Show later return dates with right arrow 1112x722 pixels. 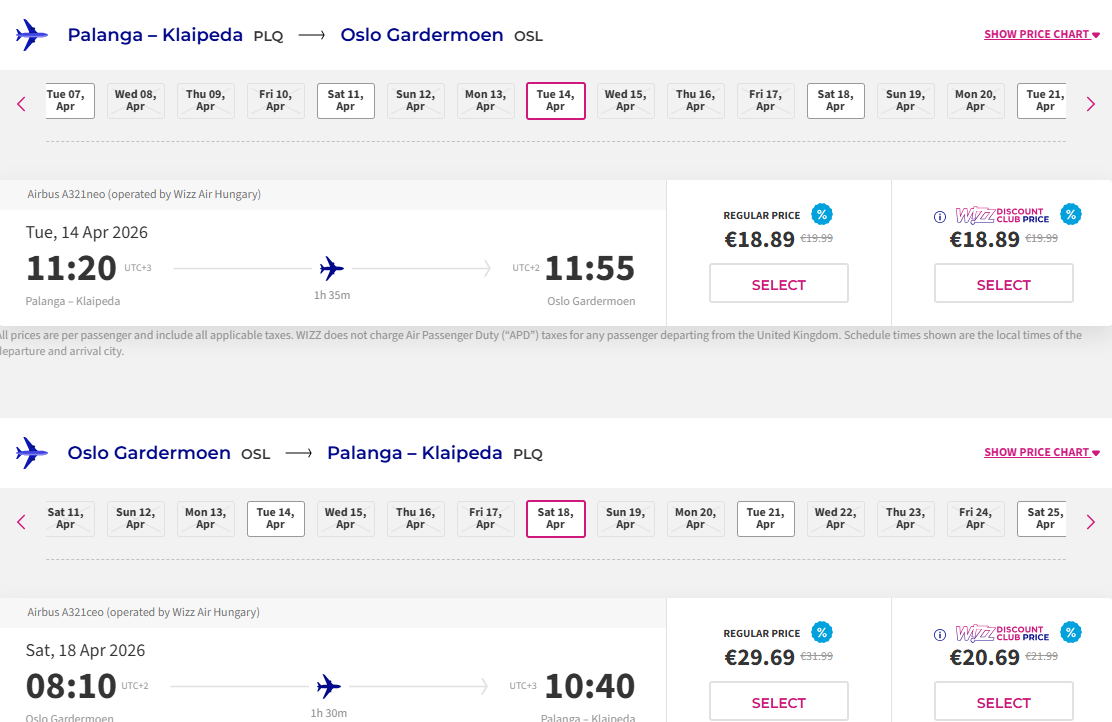point(1091,521)
